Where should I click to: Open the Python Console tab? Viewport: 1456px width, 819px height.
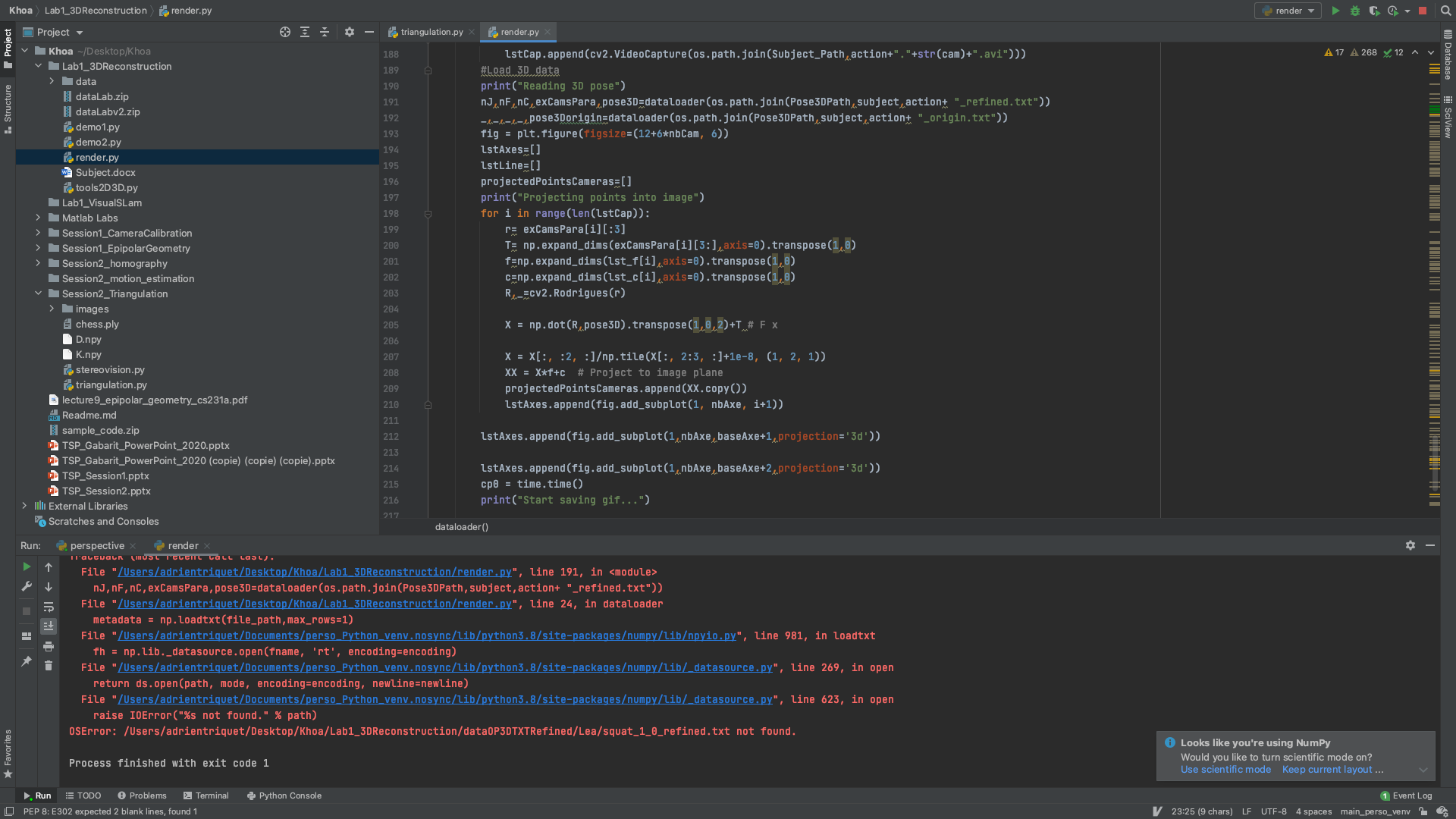point(284,795)
